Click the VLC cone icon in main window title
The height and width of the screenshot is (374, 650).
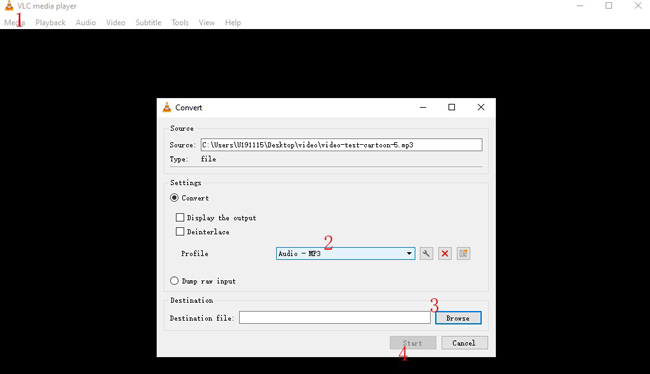coord(9,5)
